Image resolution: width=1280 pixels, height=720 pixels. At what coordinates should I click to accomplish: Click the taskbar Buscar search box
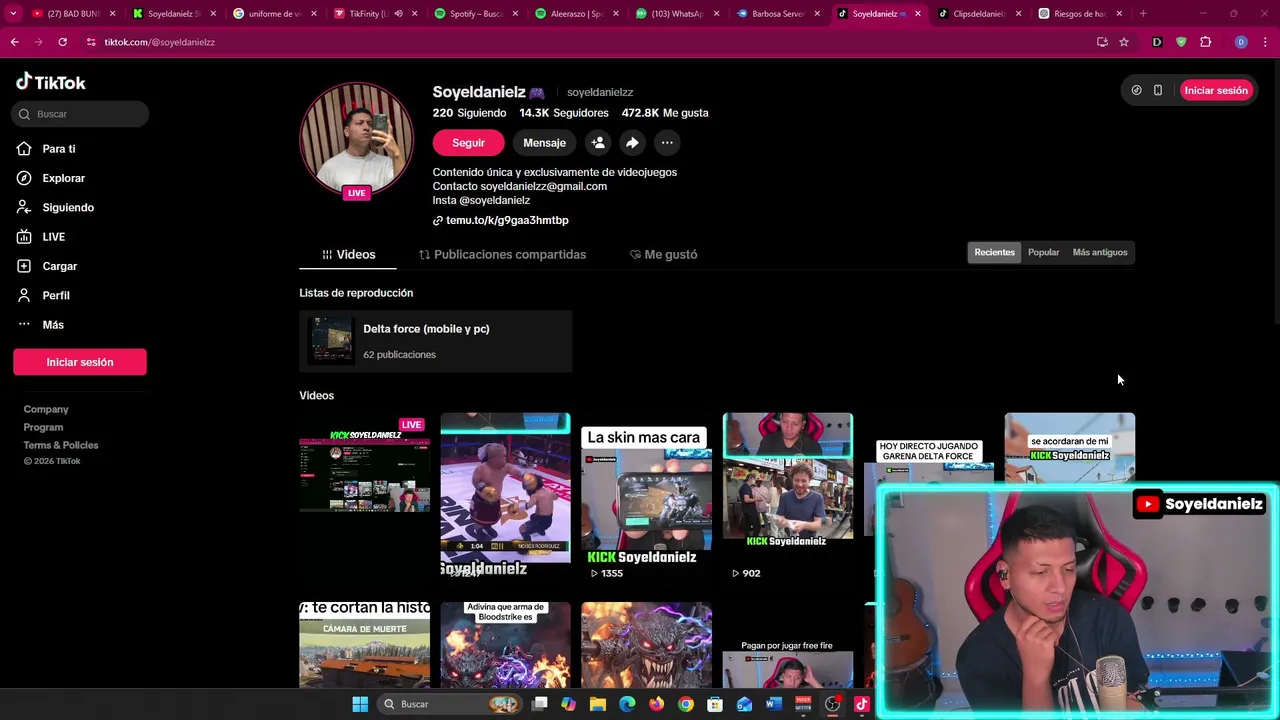[448, 704]
